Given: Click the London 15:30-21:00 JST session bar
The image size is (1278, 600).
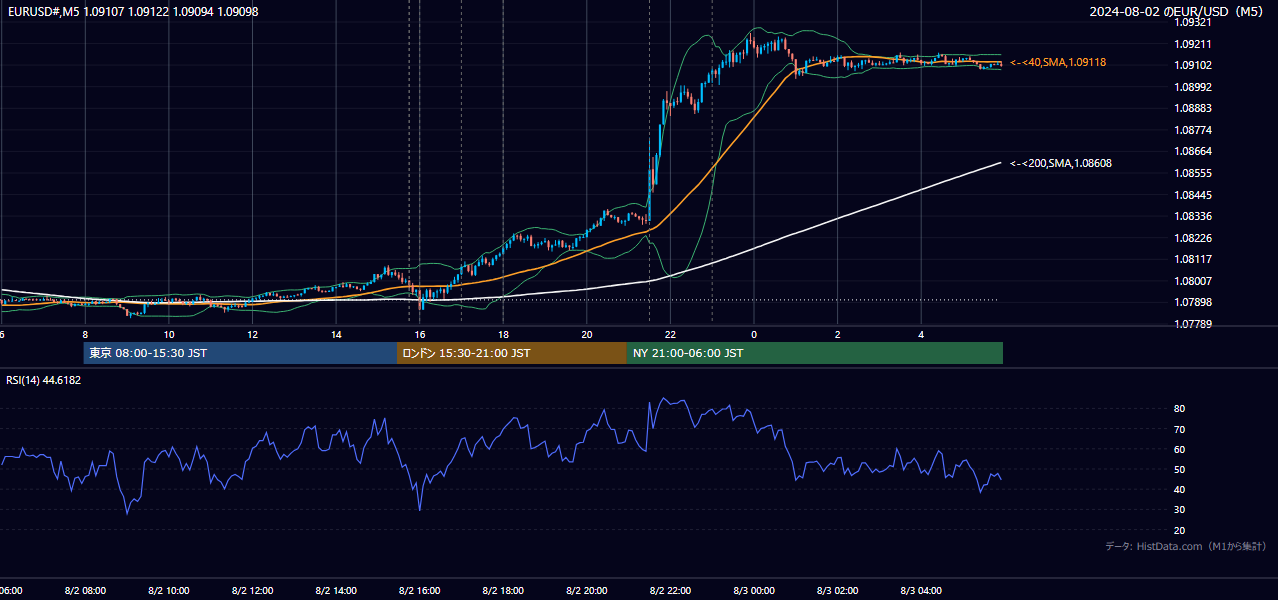Looking at the screenshot, I should [x=512, y=353].
